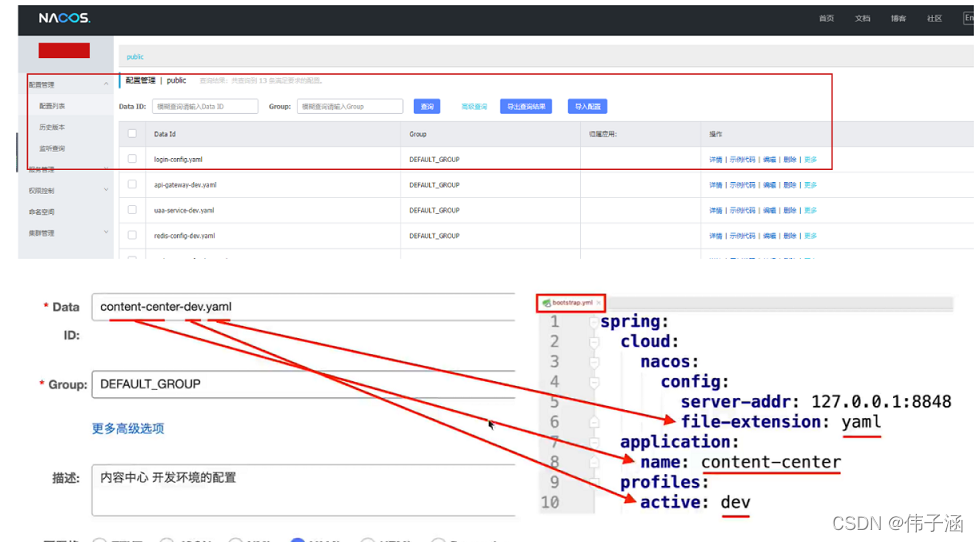
Task: Click the Data ID field containing content-center-dev.yaml
Action: (304, 307)
